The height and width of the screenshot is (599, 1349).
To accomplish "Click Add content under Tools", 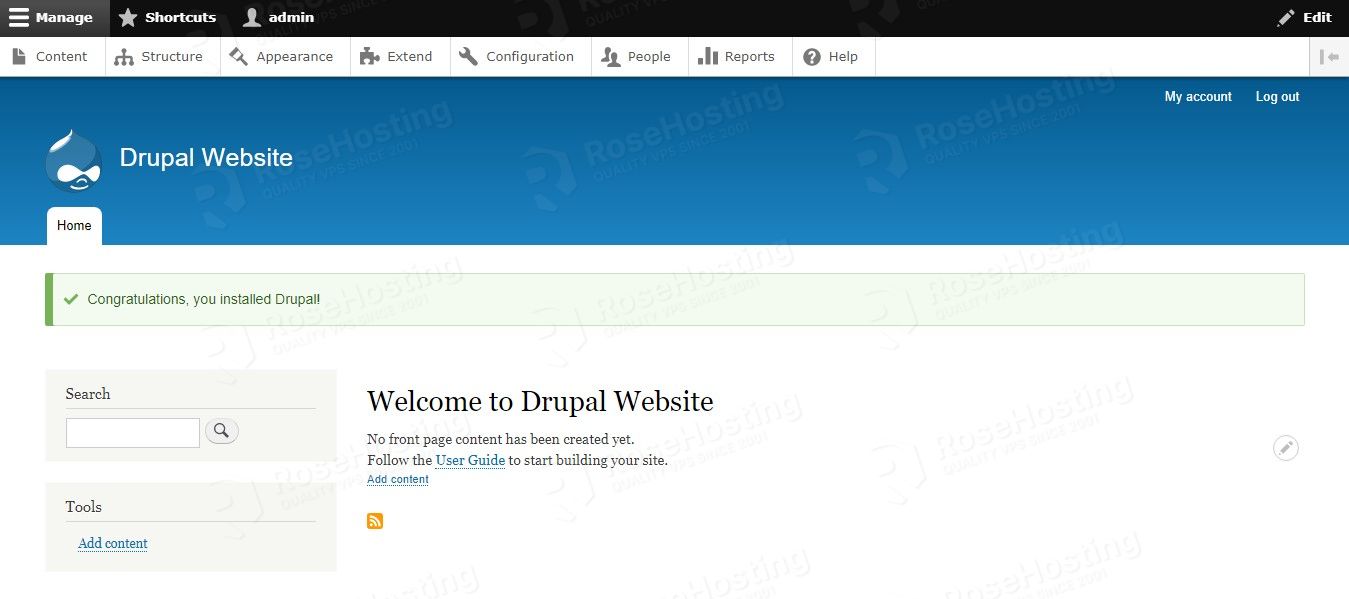I will pos(112,543).
